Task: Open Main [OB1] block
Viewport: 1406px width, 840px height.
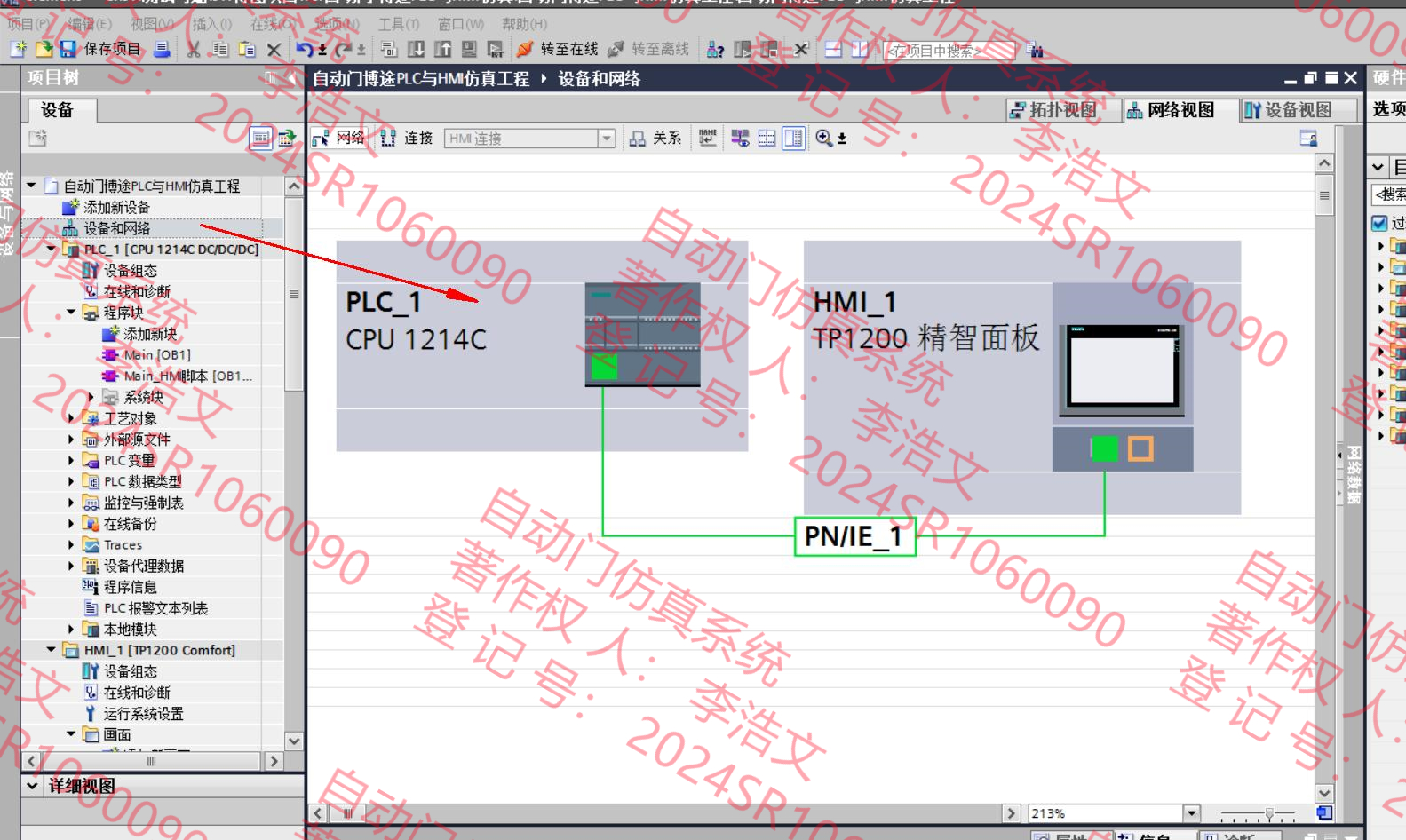Action: (157, 354)
